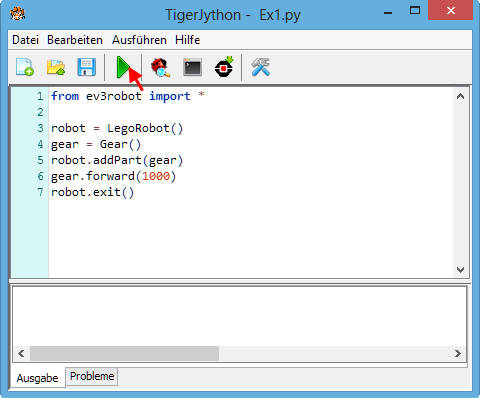Minimize the TigerJython window

point(388,13)
